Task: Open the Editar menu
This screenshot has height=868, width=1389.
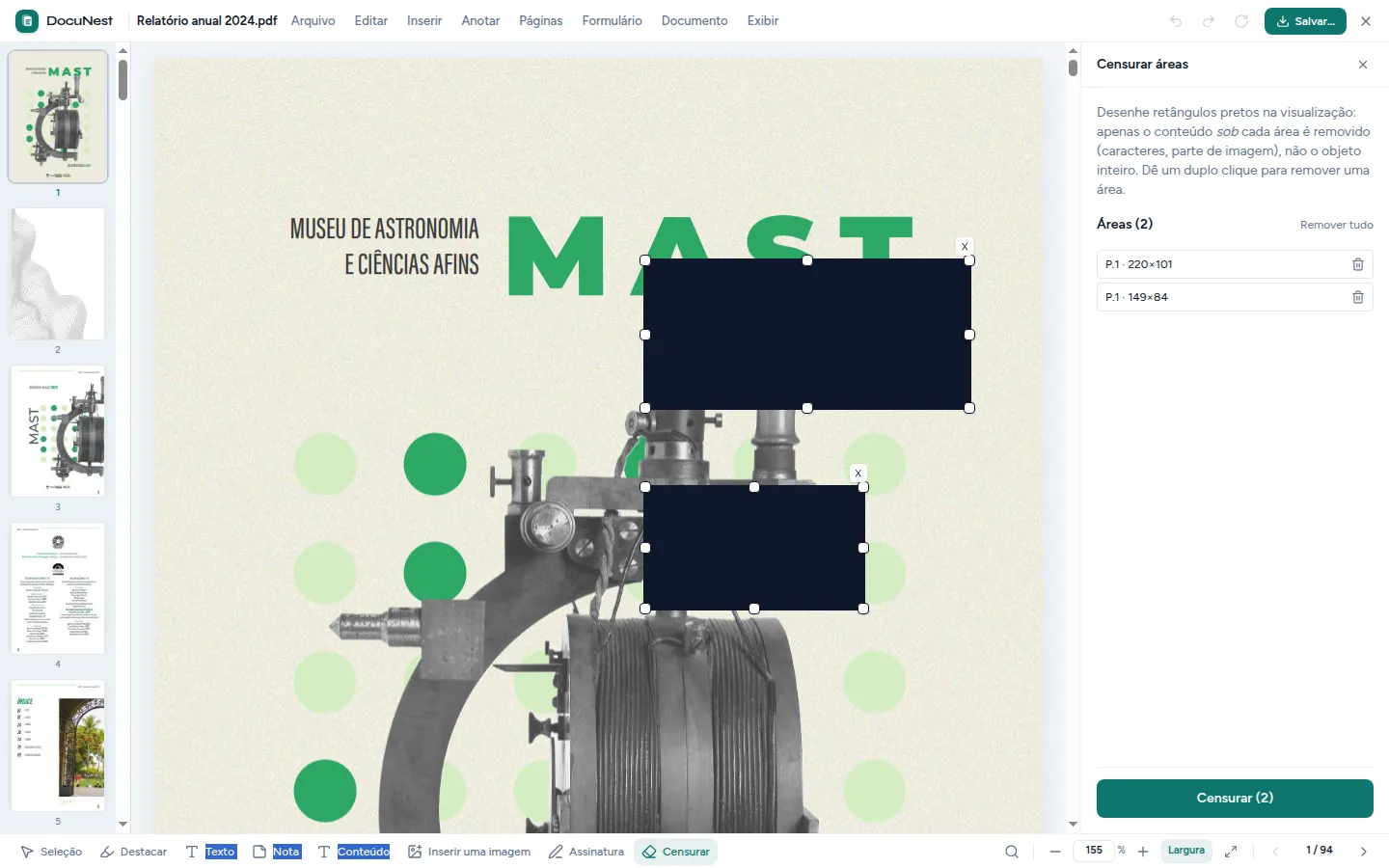Action: [x=371, y=21]
